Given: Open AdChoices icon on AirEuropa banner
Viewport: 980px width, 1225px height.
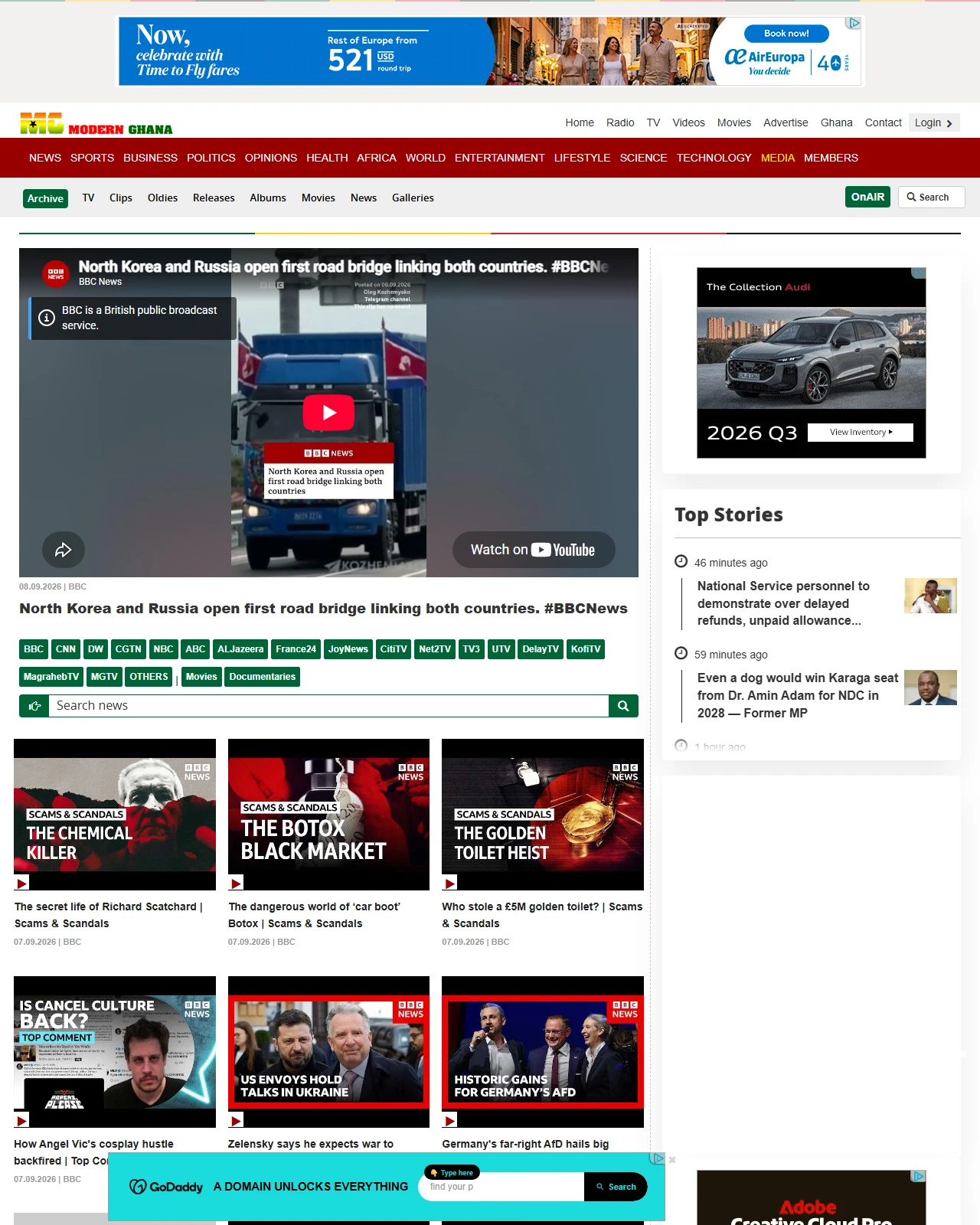Looking at the screenshot, I should point(854,23).
